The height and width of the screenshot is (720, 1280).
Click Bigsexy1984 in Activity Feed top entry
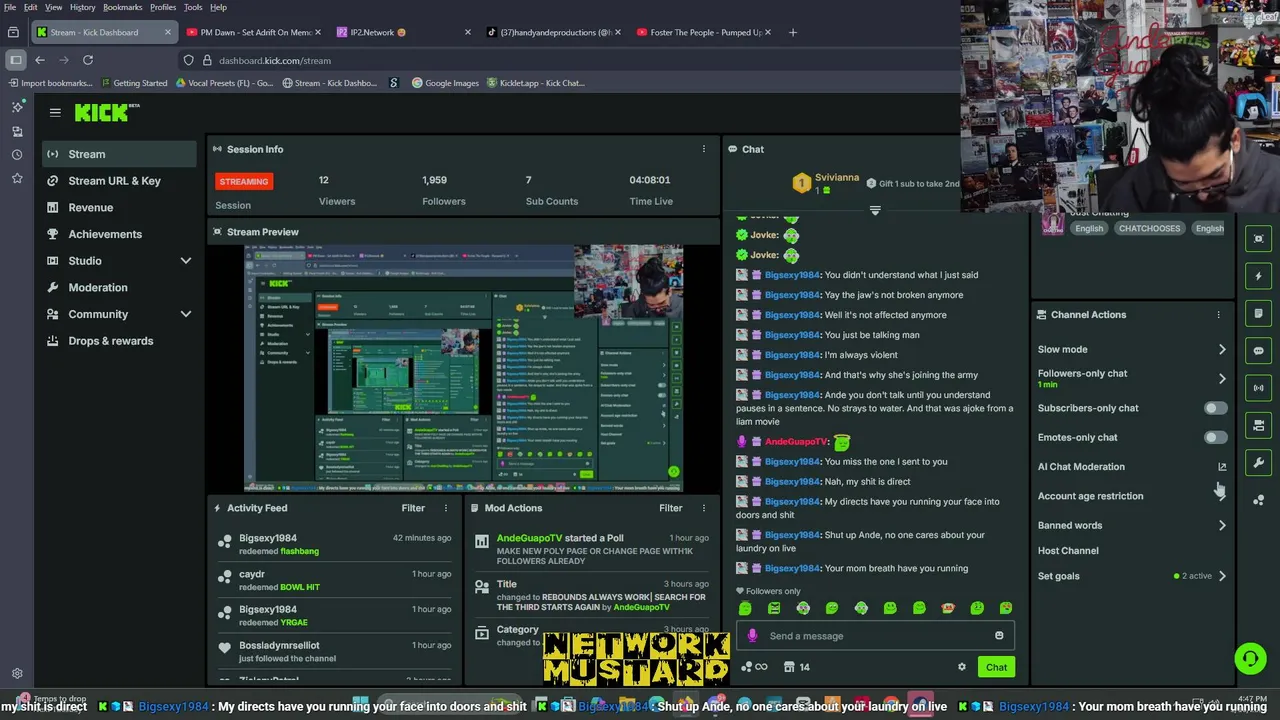click(x=268, y=538)
